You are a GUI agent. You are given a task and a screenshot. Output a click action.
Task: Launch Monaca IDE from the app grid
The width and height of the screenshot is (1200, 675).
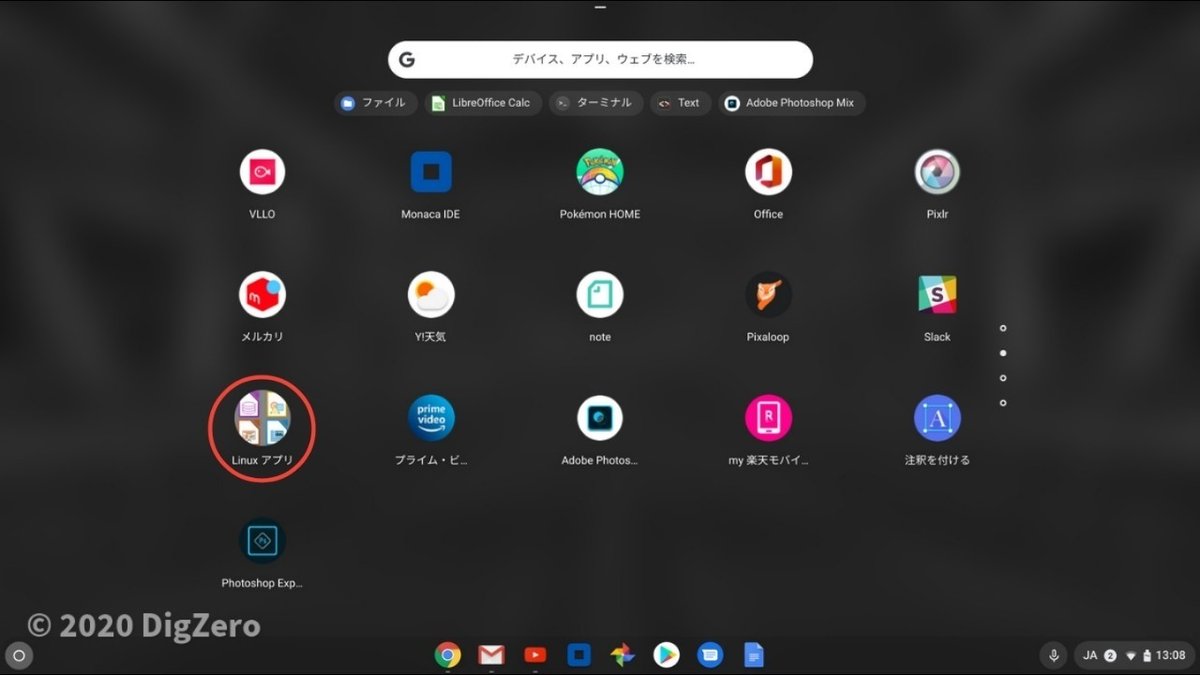(431, 173)
